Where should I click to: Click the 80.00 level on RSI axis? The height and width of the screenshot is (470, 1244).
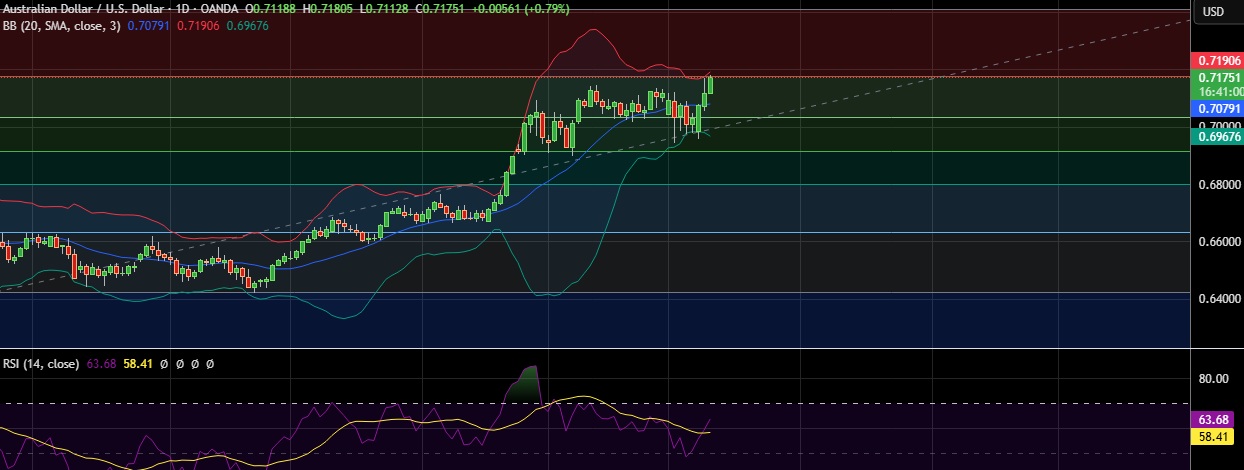click(x=1214, y=379)
